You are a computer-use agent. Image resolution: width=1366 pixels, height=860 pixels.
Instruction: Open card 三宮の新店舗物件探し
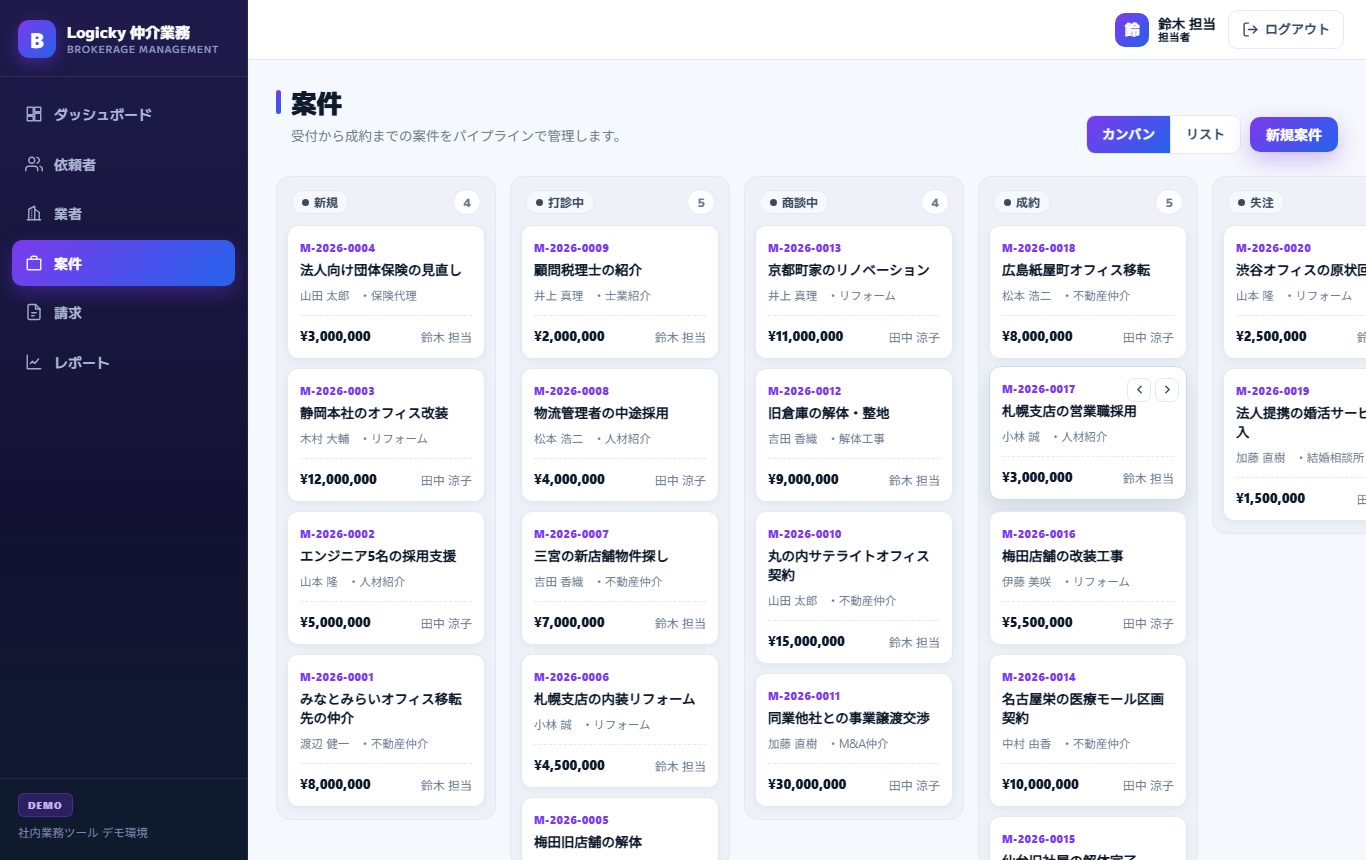tap(620, 578)
